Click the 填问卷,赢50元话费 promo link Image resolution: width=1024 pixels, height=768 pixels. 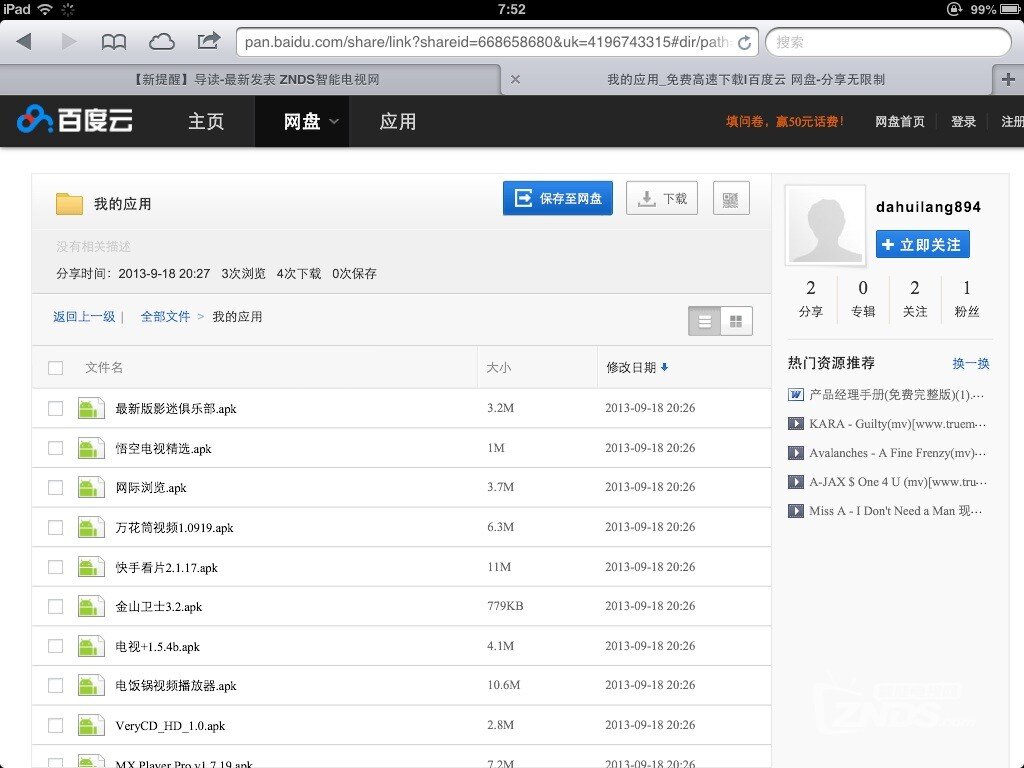784,121
